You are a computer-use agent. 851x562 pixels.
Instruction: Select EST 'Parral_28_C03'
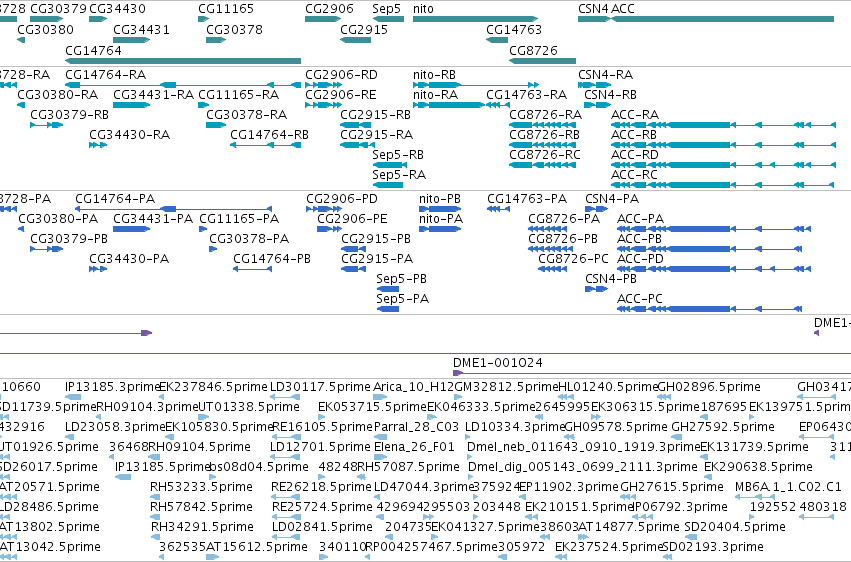pos(416,427)
